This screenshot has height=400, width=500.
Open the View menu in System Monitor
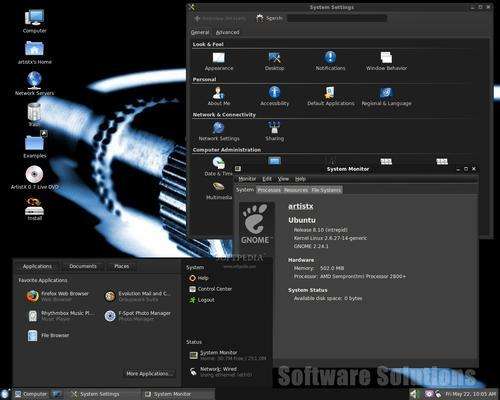point(283,179)
